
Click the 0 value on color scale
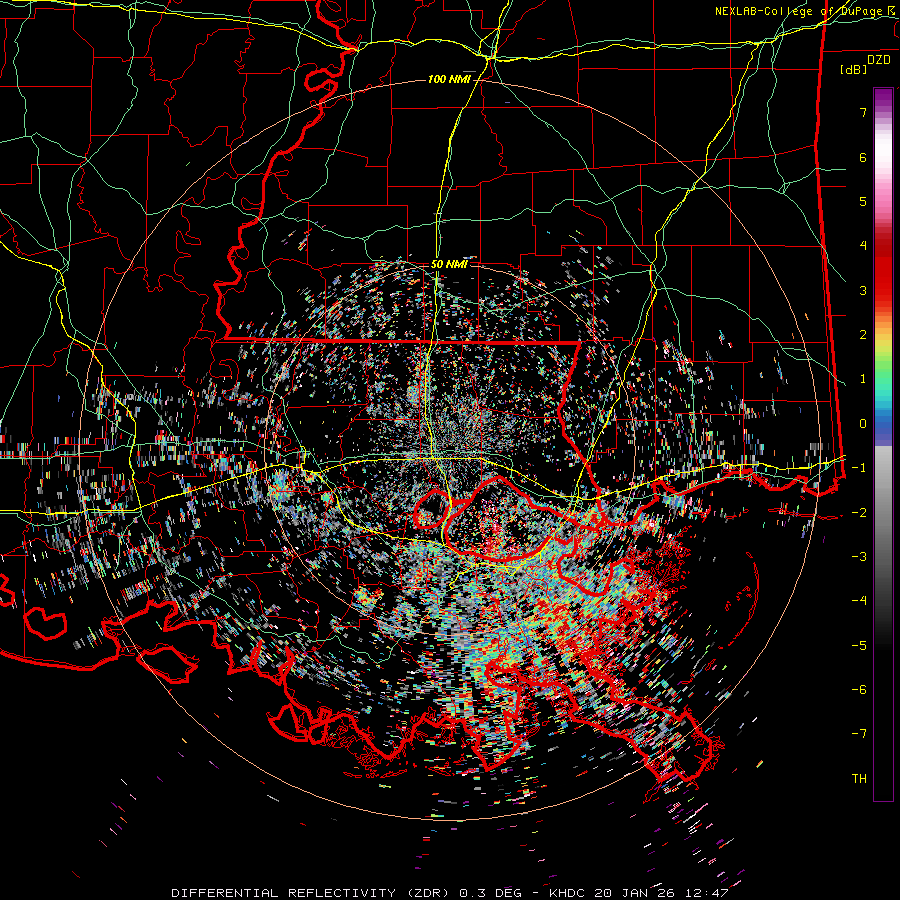(863, 424)
